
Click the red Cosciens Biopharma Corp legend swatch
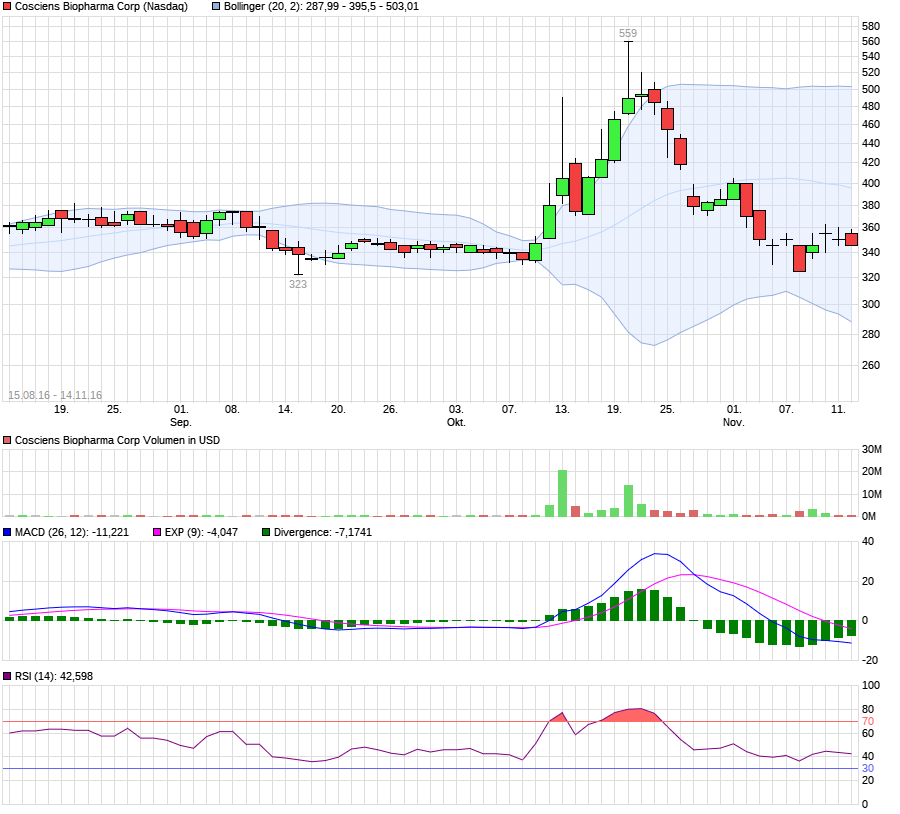tap(7, 6)
